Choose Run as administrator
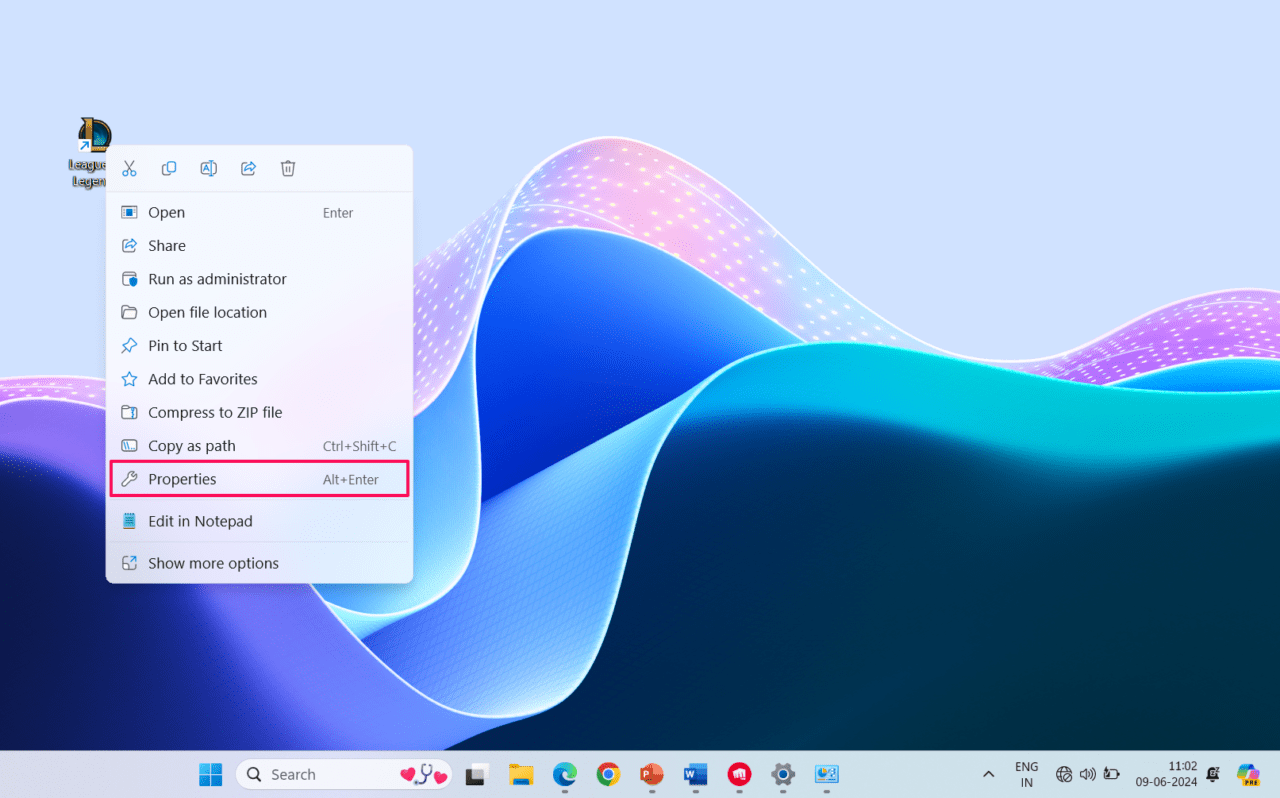1280x798 pixels. pos(217,279)
